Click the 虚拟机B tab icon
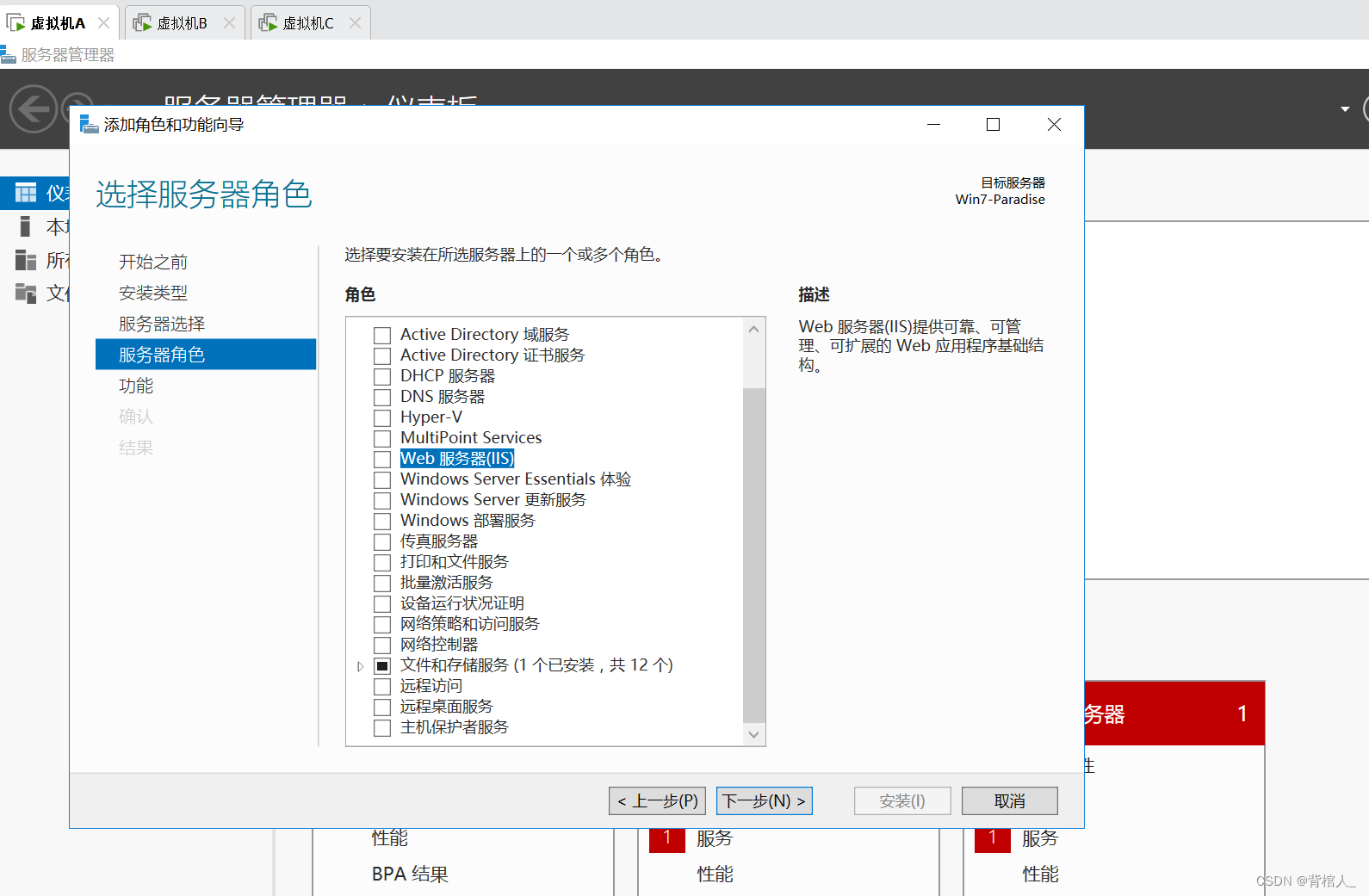Viewport: 1369px width, 896px height. click(x=142, y=22)
